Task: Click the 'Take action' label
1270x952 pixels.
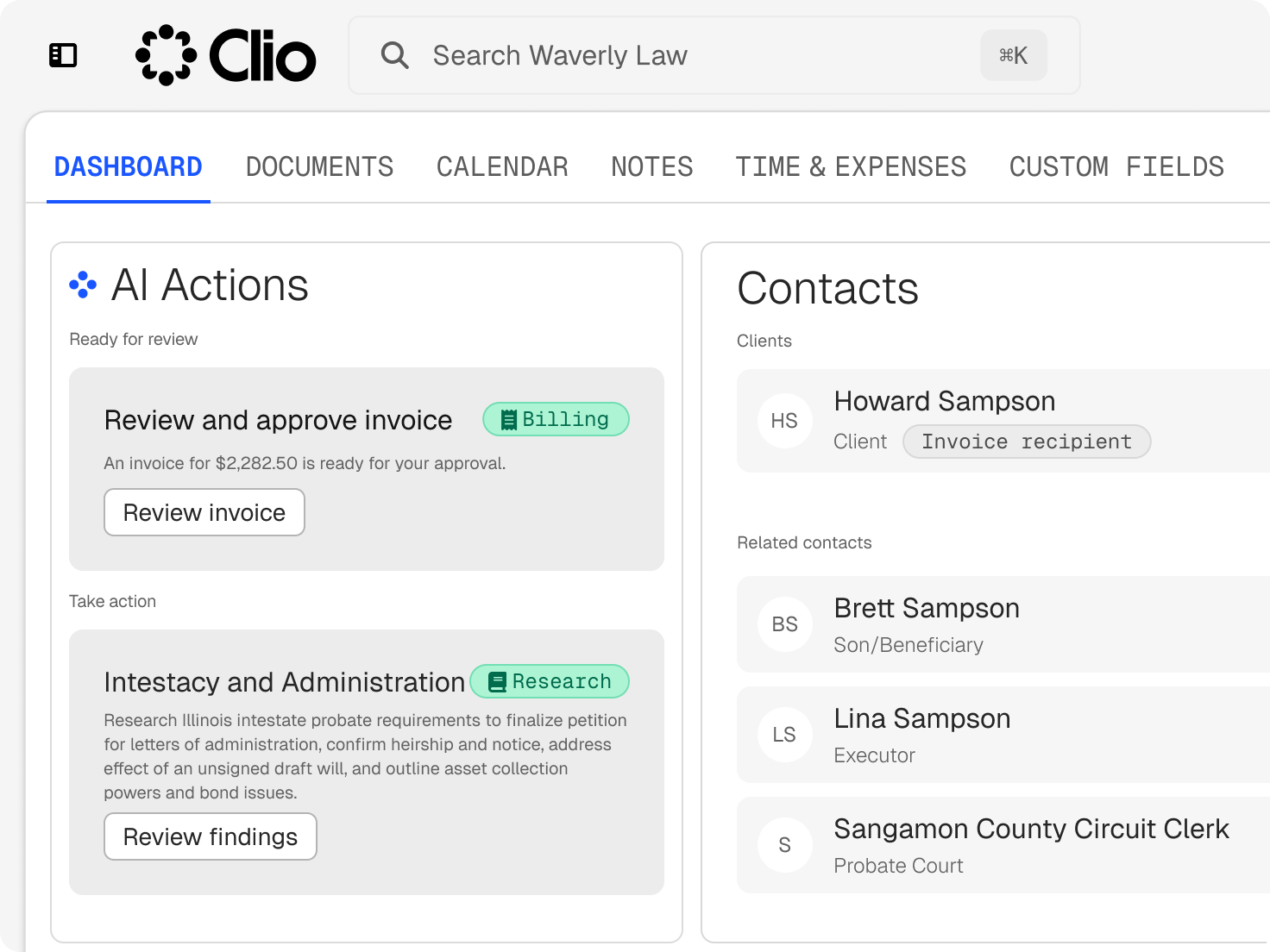Action: tap(112, 601)
